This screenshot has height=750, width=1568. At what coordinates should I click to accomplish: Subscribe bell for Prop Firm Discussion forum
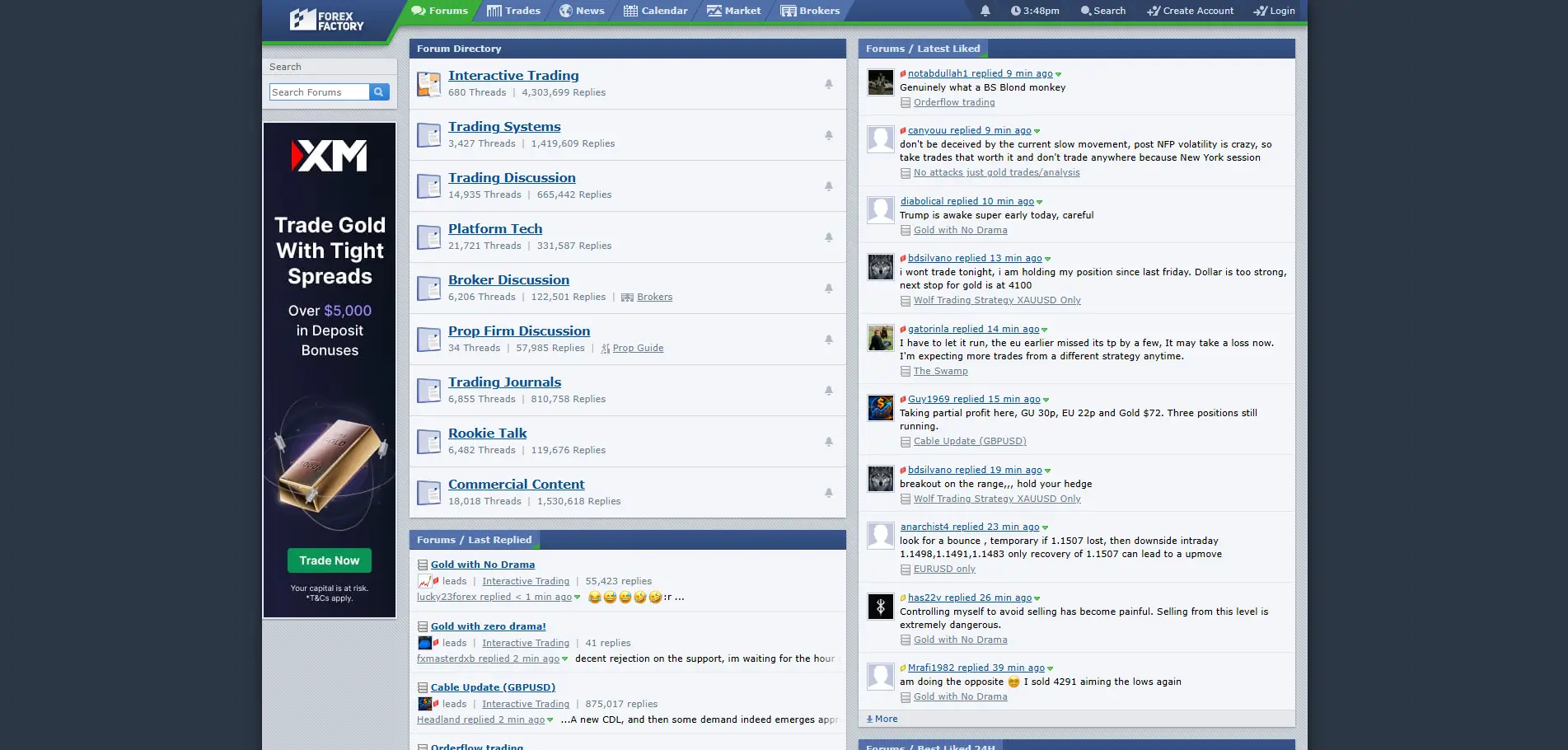pos(829,340)
